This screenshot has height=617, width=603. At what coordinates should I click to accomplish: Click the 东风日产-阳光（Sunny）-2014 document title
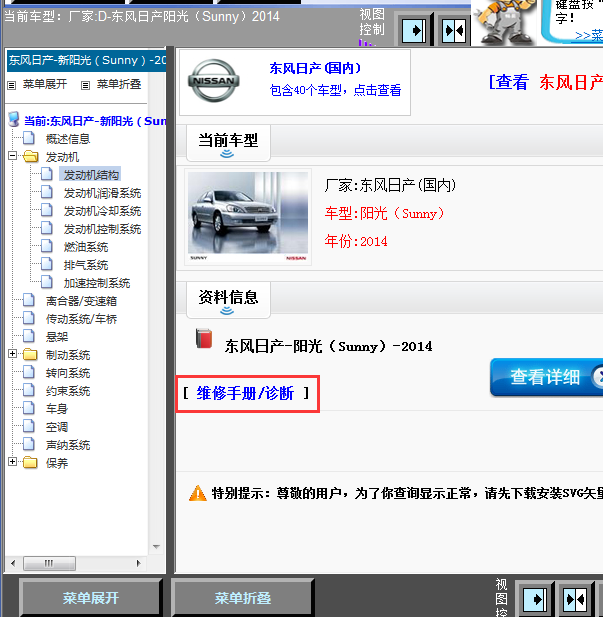328,346
